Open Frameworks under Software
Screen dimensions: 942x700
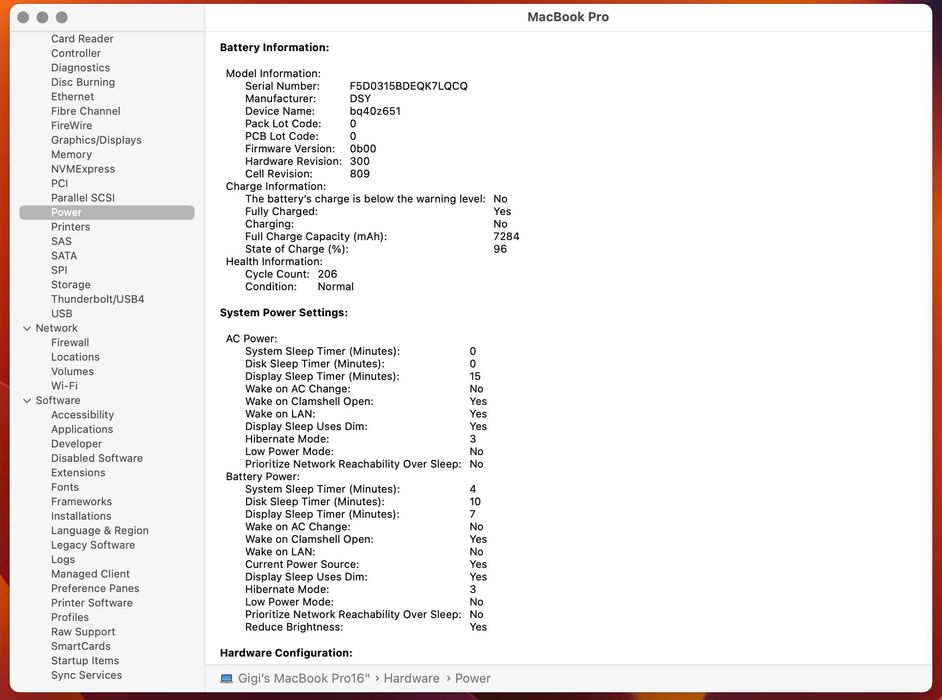tap(81, 501)
